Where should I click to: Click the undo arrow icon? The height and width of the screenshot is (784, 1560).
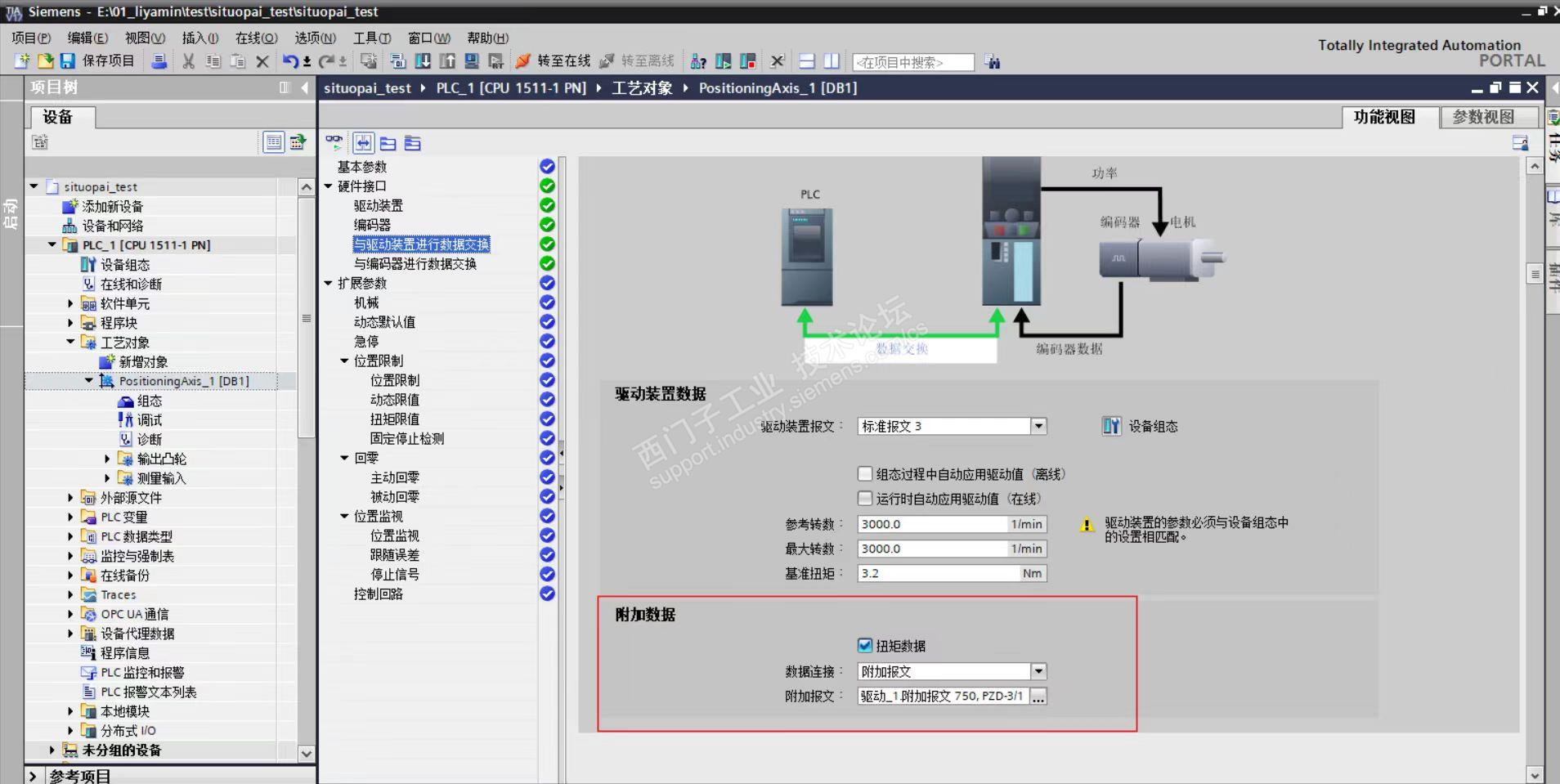click(x=290, y=61)
